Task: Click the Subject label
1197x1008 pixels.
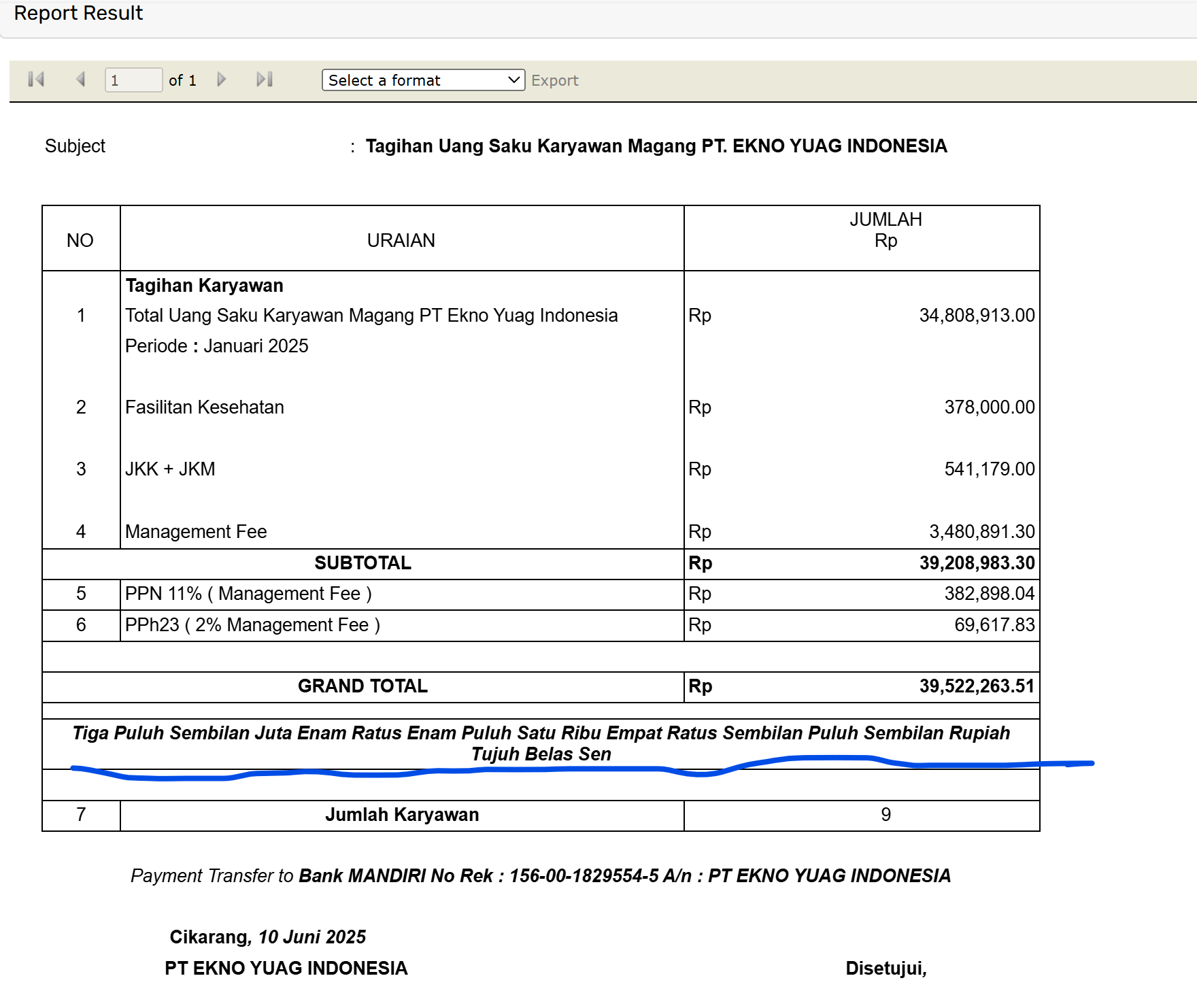Action: point(75,146)
